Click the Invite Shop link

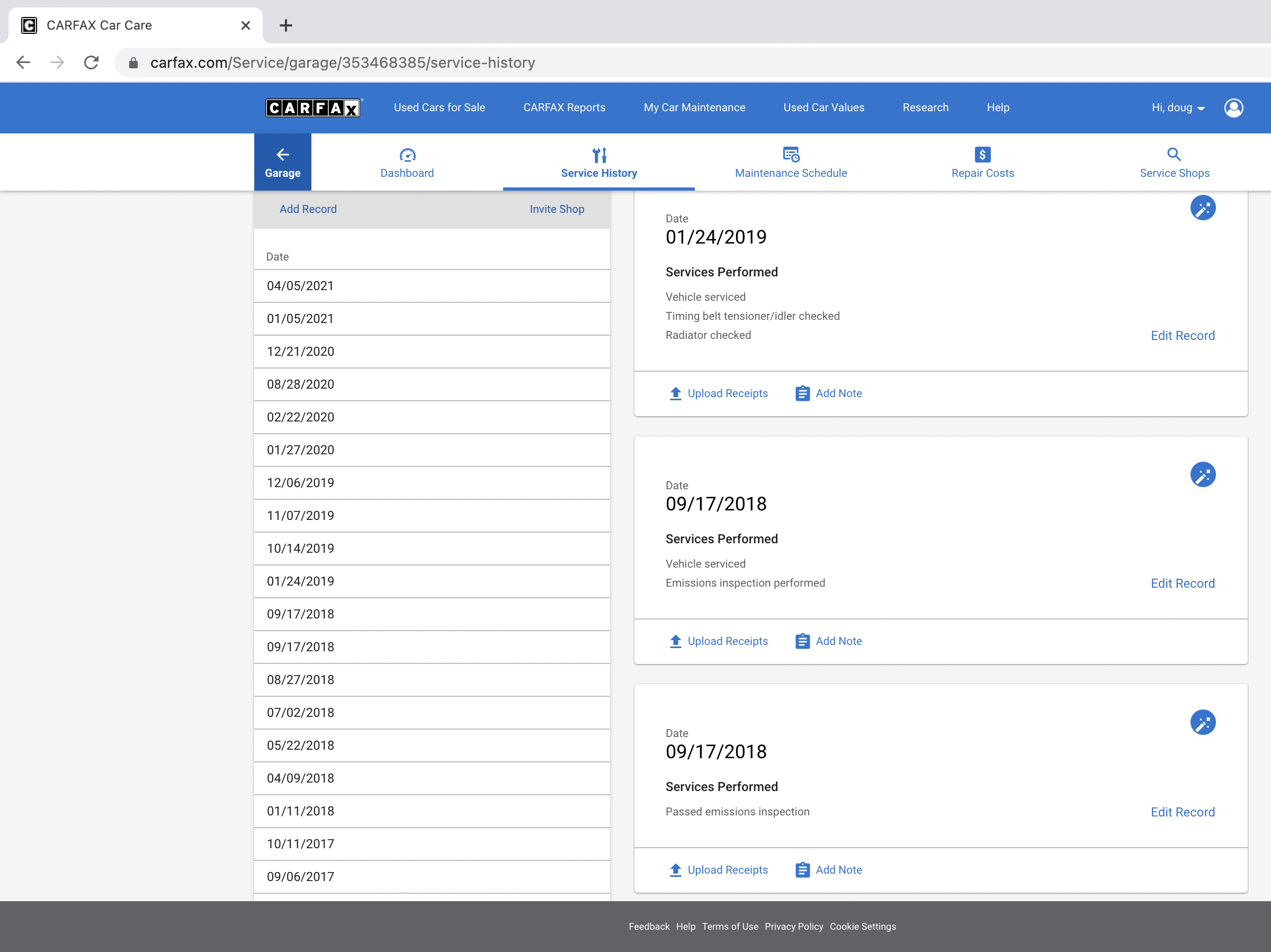[557, 209]
